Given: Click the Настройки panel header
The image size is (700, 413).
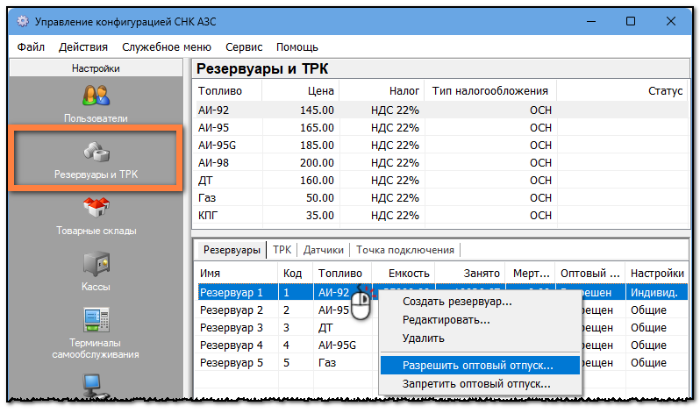Looking at the screenshot, I should [96, 68].
